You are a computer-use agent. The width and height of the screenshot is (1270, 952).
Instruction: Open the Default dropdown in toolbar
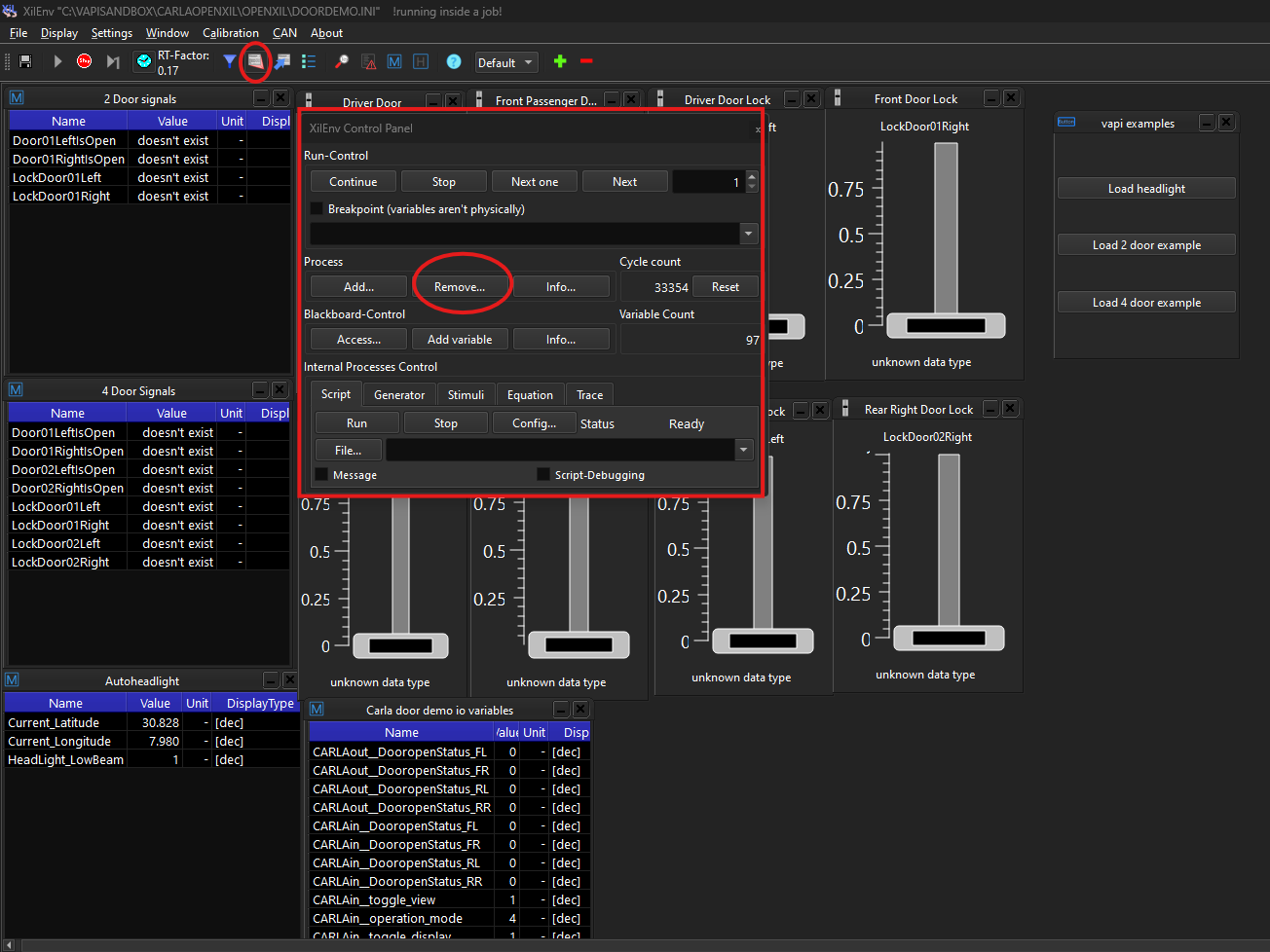click(x=505, y=62)
